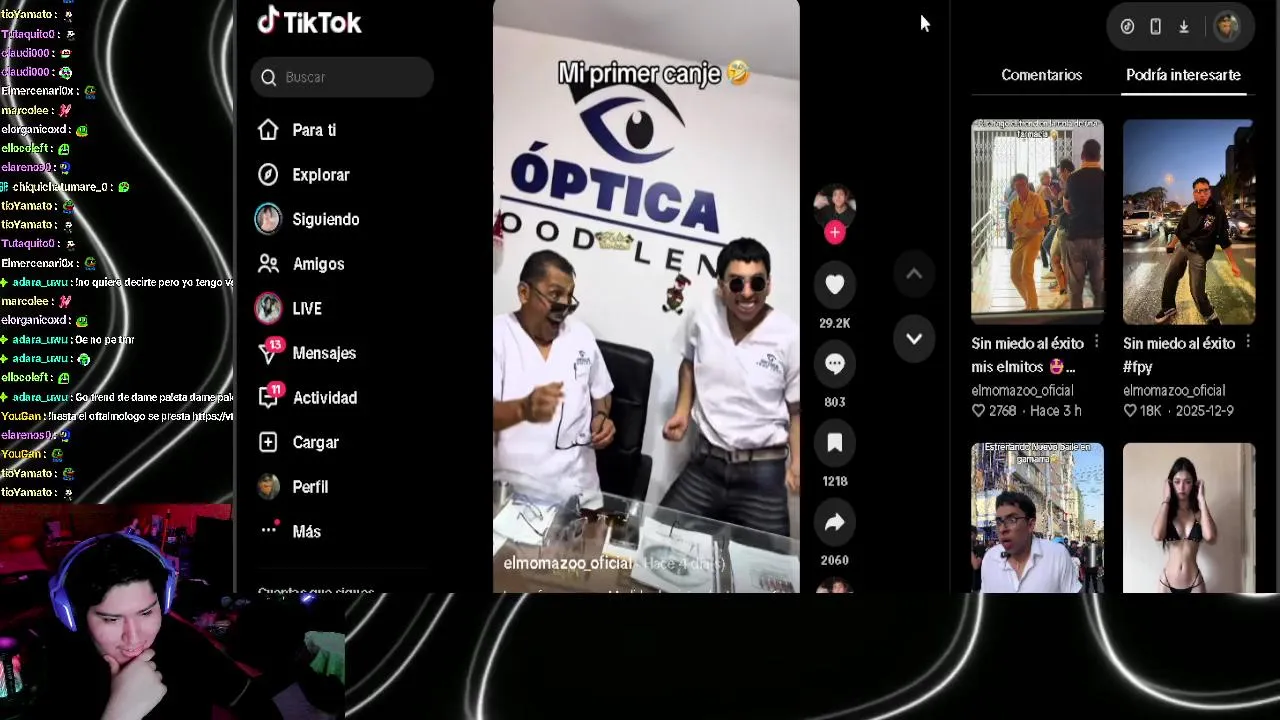Click elmomazoo_oficial name on the video
Screen dimensions: 1280x720
(x=568, y=563)
